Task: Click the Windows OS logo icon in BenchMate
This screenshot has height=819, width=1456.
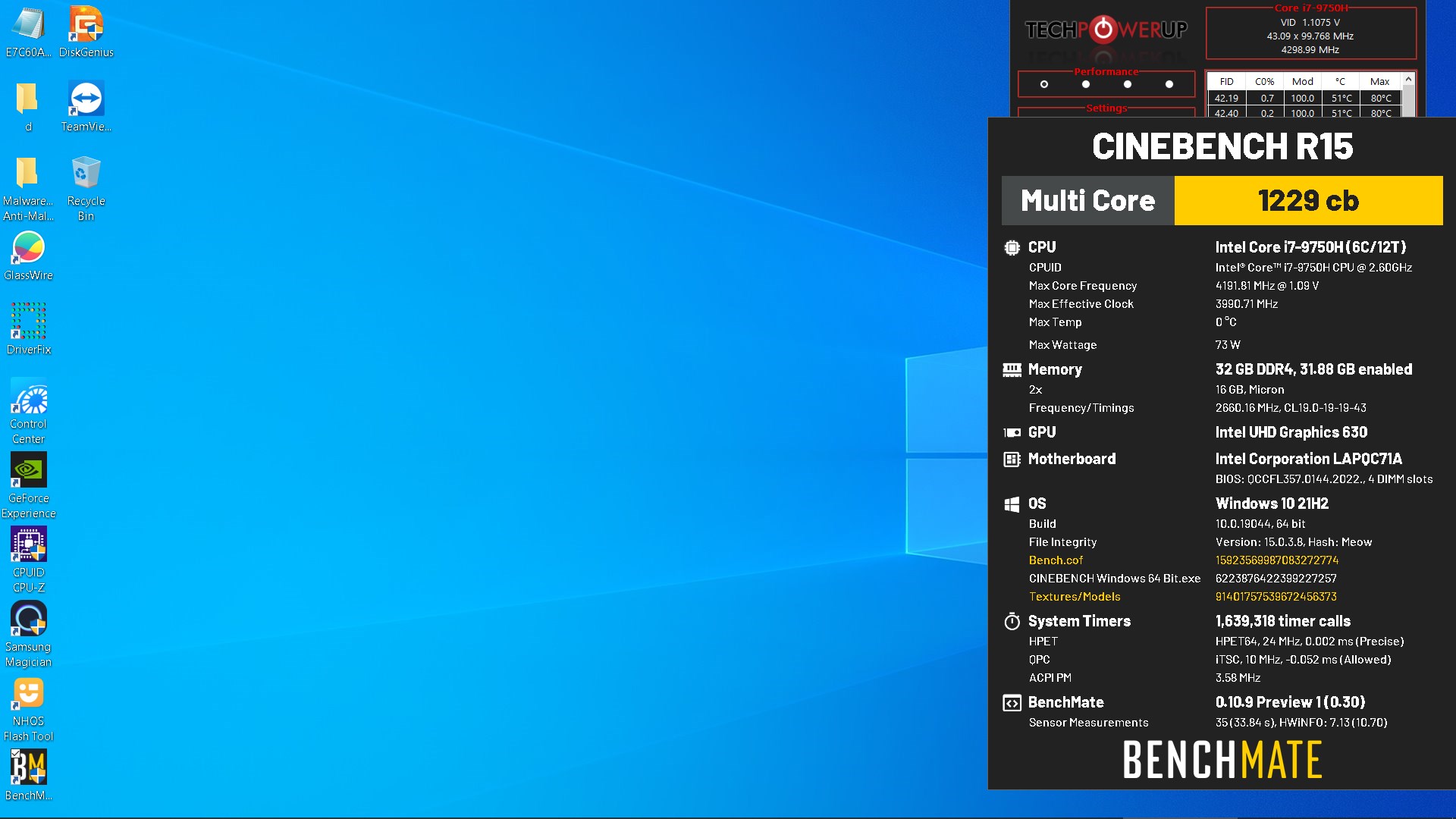Action: (x=1012, y=504)
